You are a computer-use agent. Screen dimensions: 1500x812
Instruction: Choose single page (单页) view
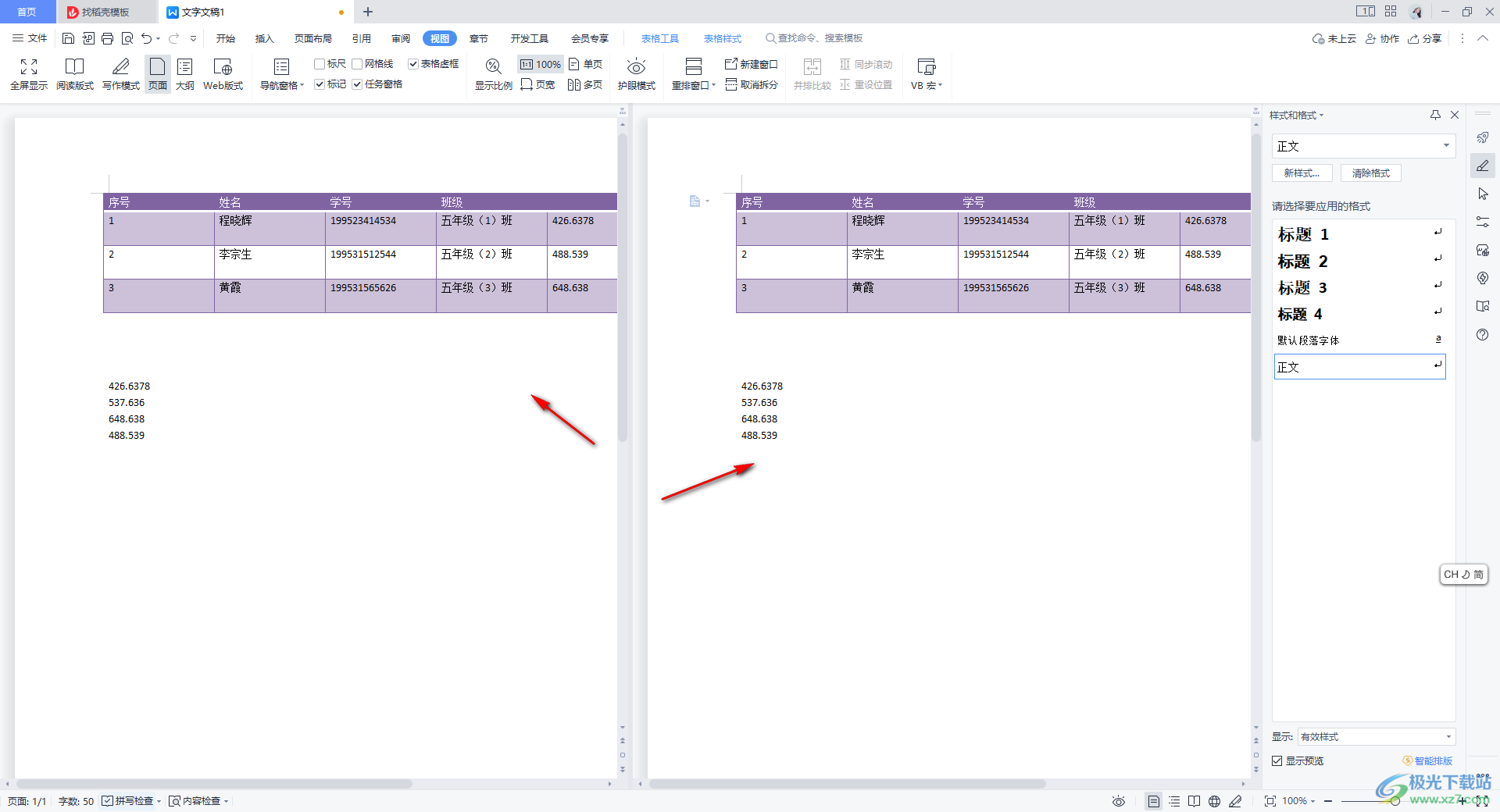coord(586,64)
